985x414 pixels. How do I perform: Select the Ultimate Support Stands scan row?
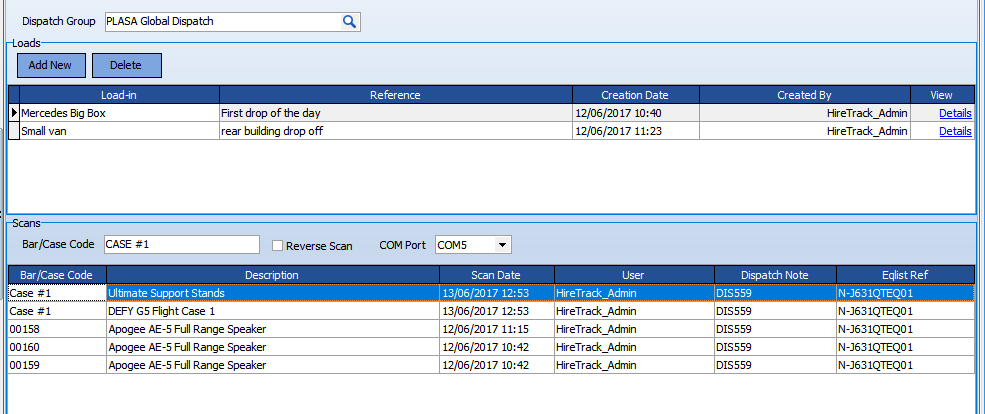tap(270, 293)
